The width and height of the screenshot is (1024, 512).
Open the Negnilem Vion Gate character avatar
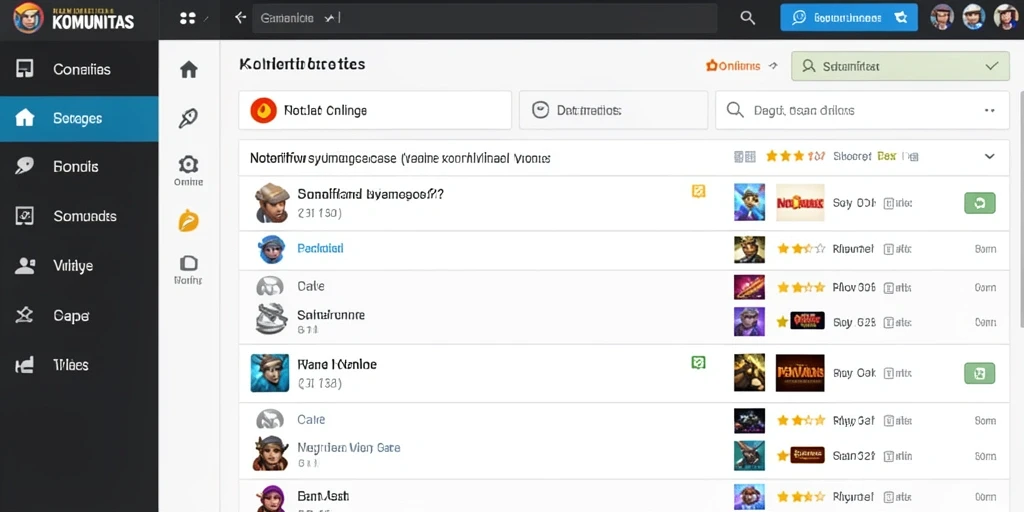point(270,453)
